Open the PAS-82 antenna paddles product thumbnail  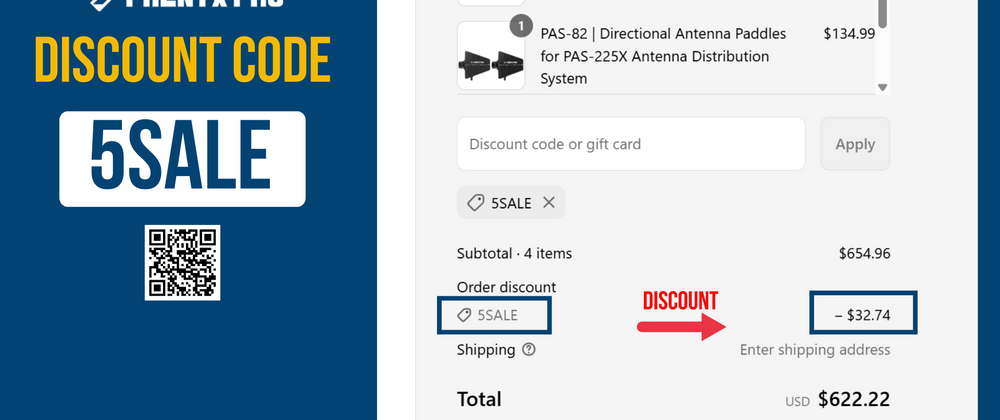(491, 57)
